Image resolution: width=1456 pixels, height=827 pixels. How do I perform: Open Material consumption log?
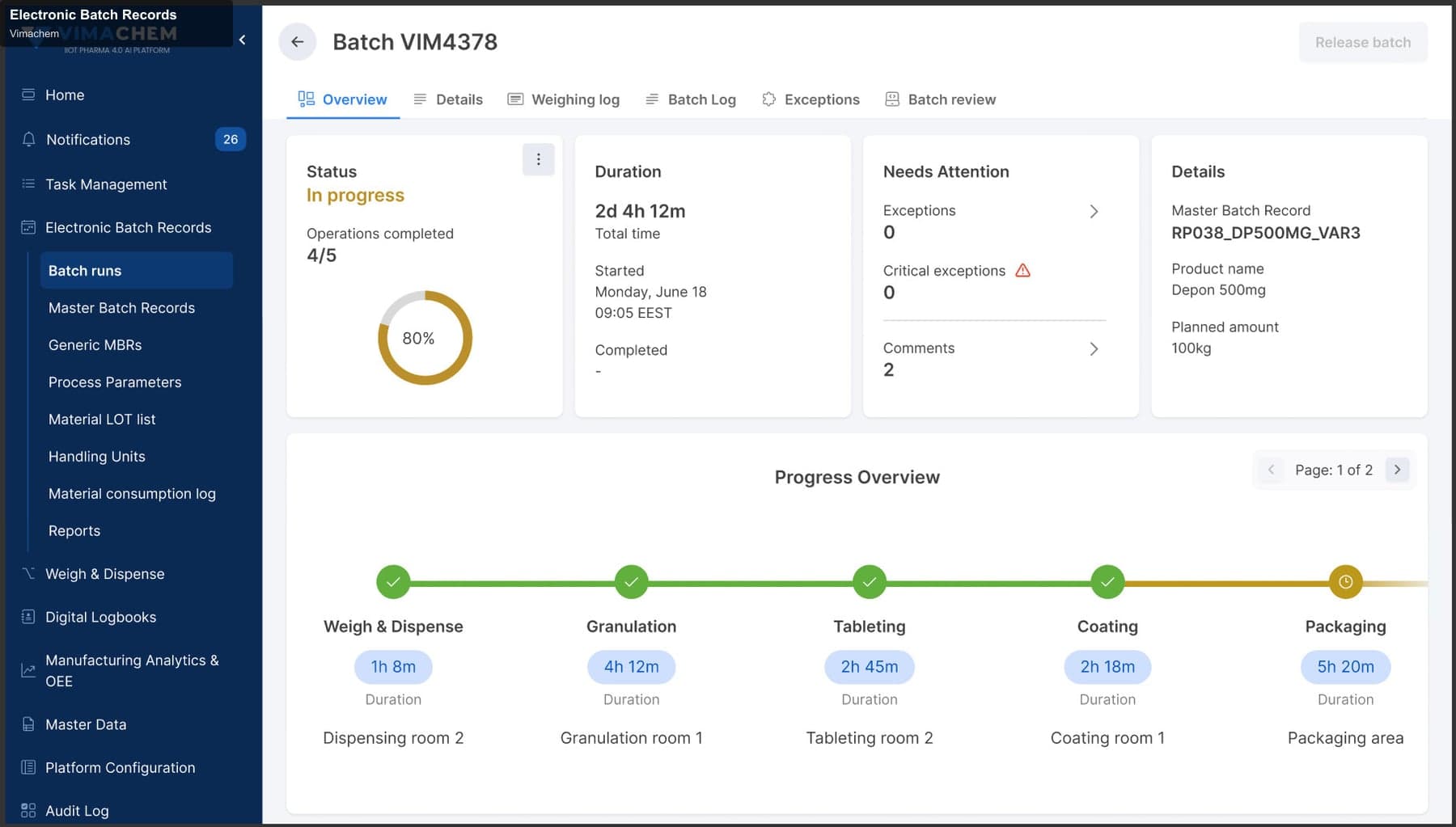pyautogui.click(x=132, y=494)
